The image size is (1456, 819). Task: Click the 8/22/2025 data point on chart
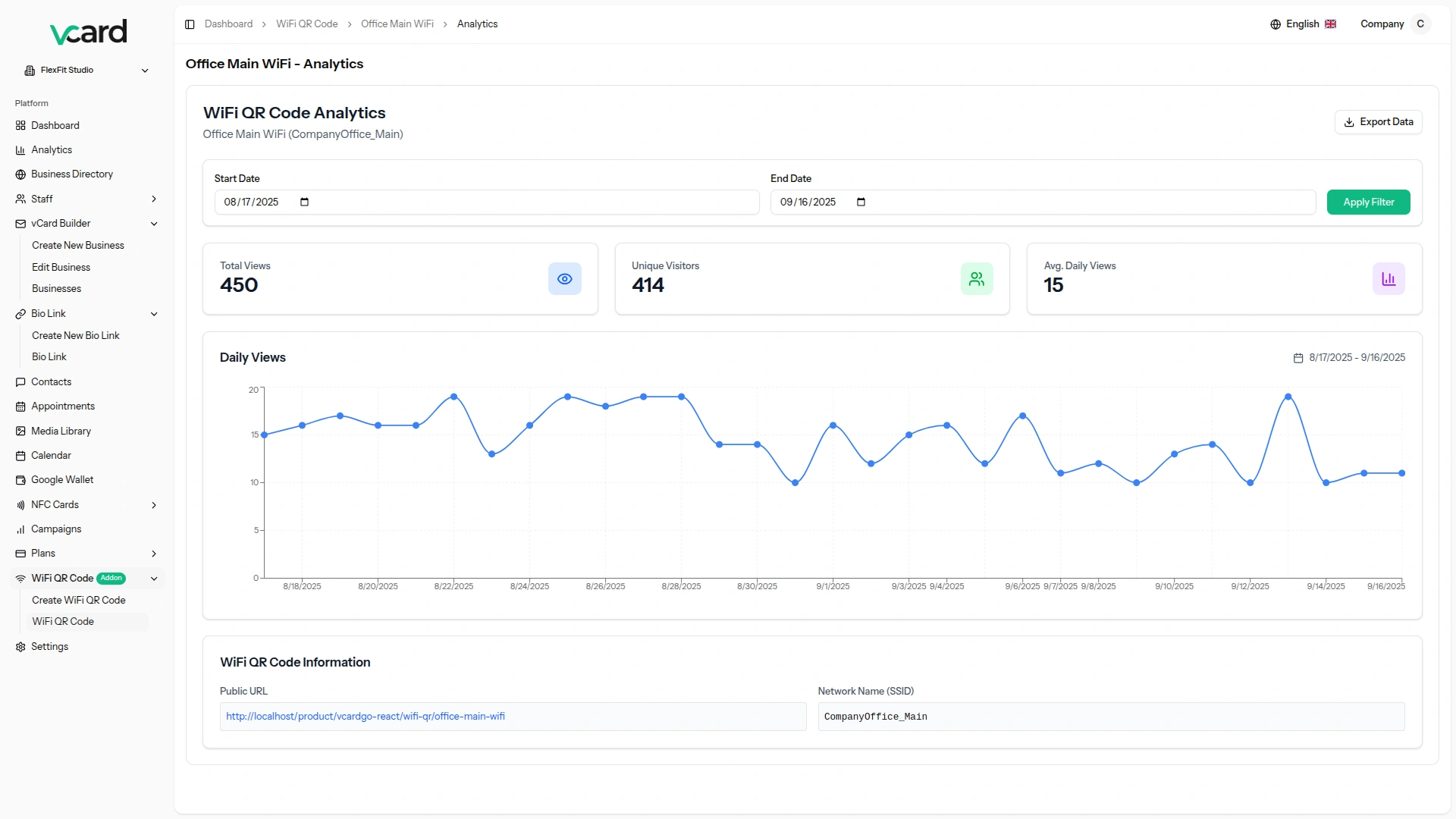coord(453,397)
